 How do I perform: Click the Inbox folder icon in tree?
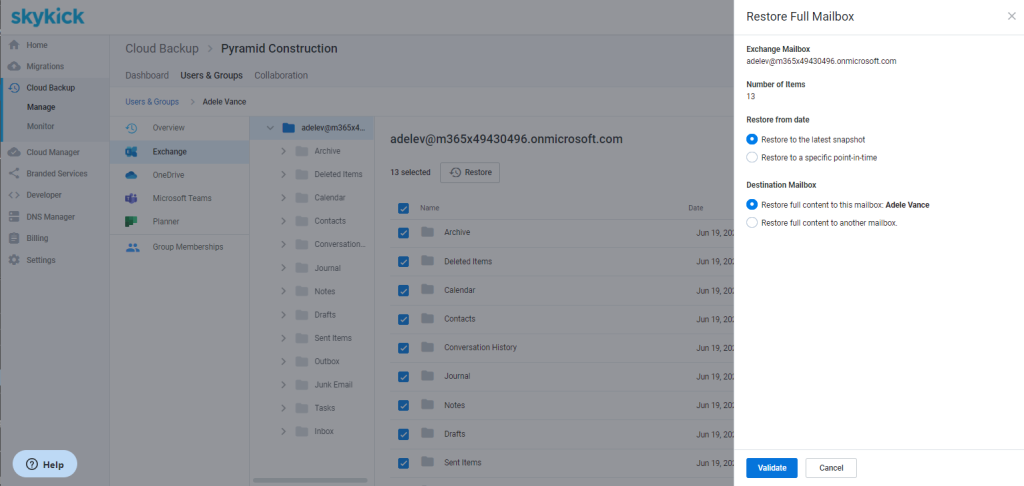coord(302,432)
